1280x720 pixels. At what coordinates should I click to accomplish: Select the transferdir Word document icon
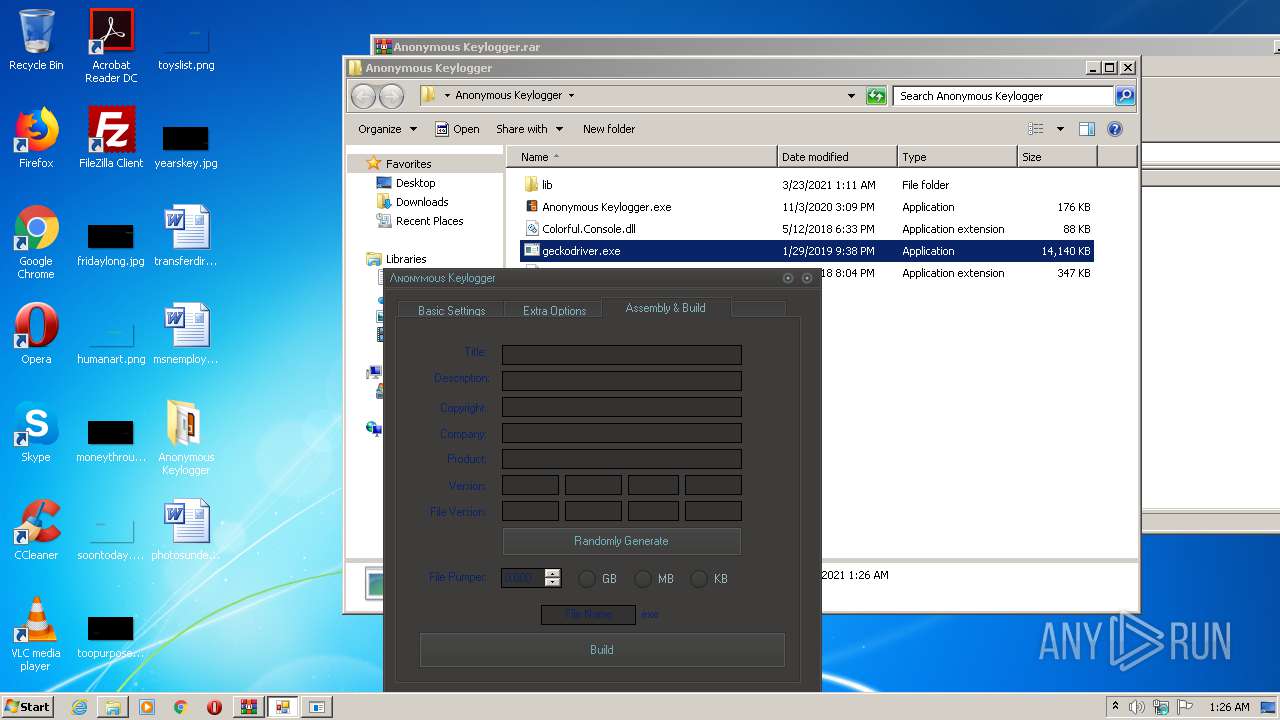click(x=185, y=236)
